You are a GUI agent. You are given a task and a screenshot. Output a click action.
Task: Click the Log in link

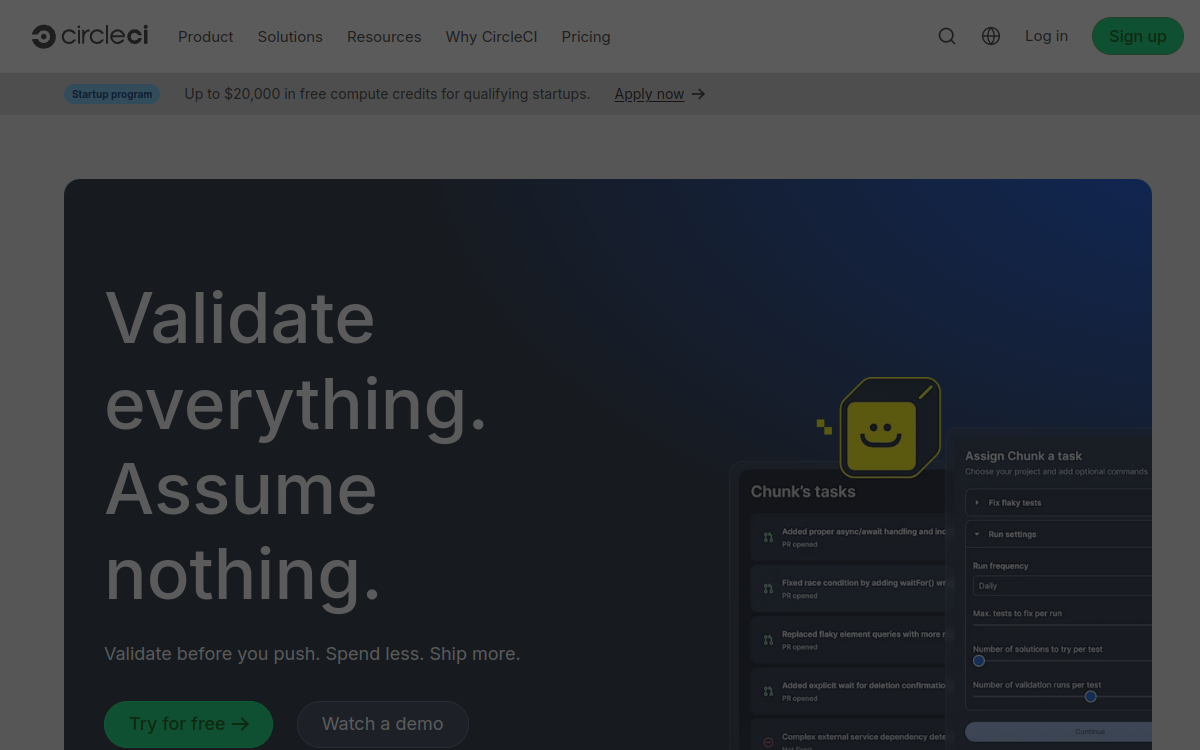click(1046, 36)
